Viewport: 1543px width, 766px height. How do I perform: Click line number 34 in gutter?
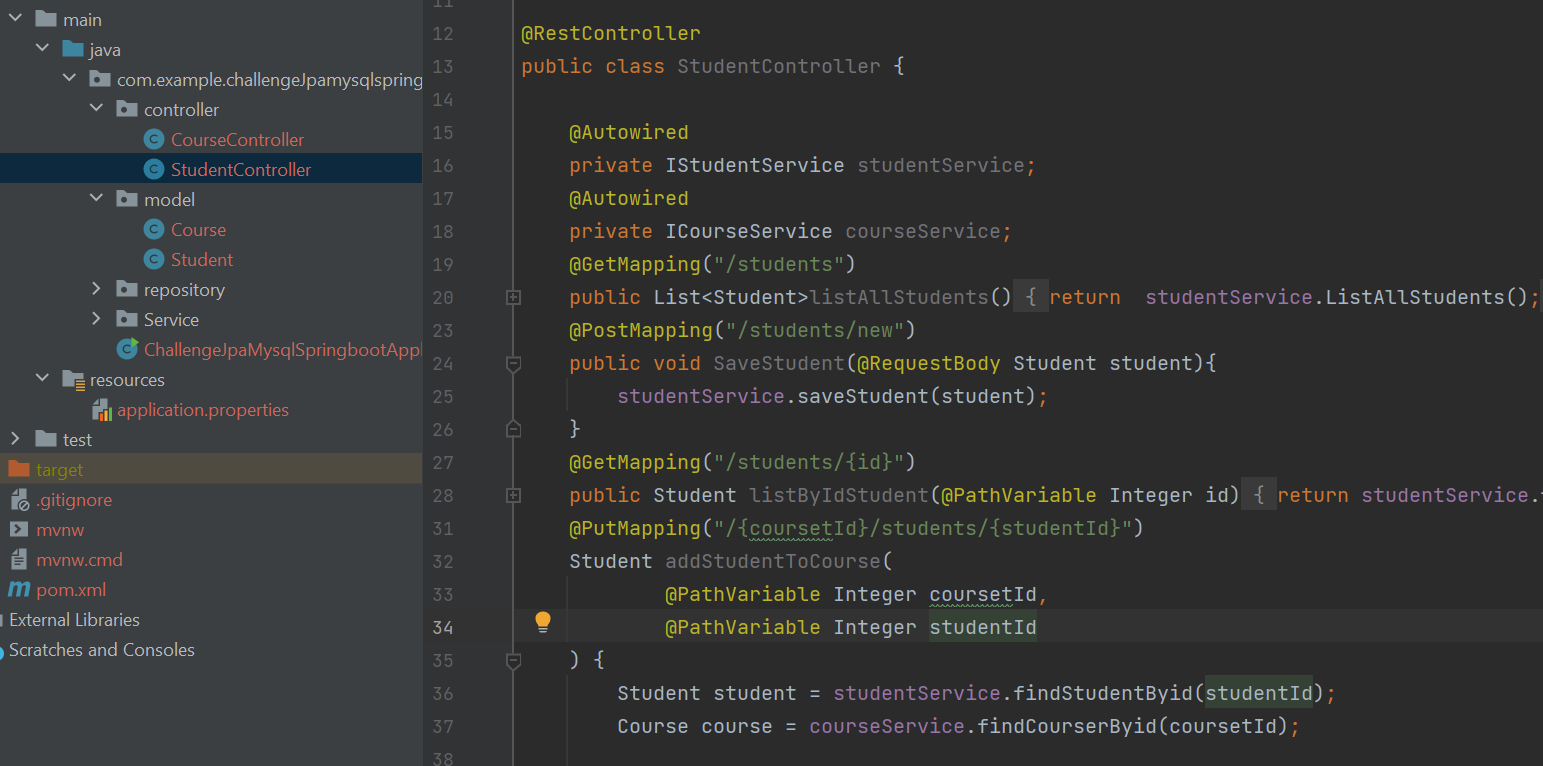[442, 627]
